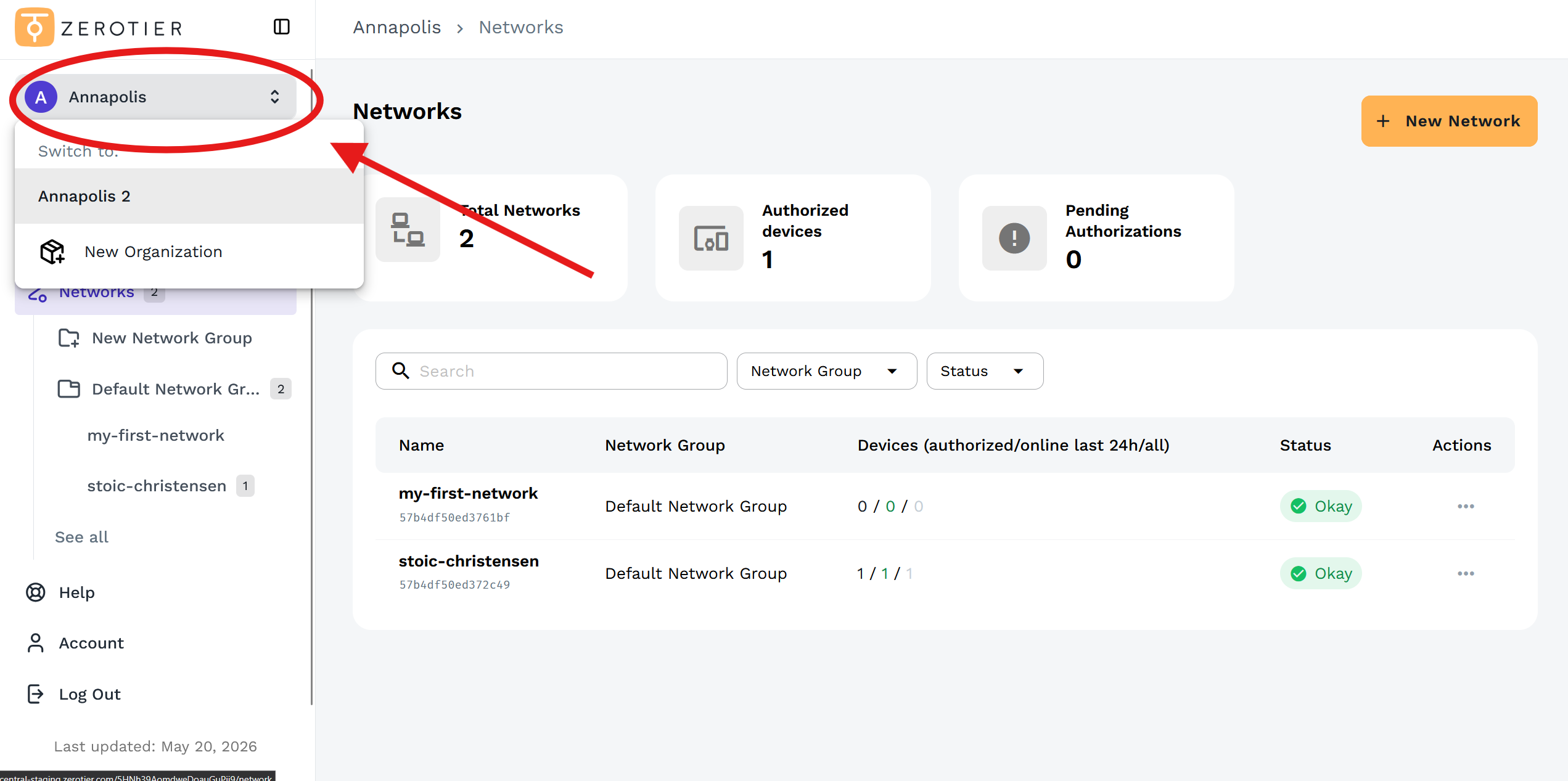The width and height of the screenshot is (1568, 781).
Task: Expand the organization switcher chevrons
Action: [x=274, y=97]
